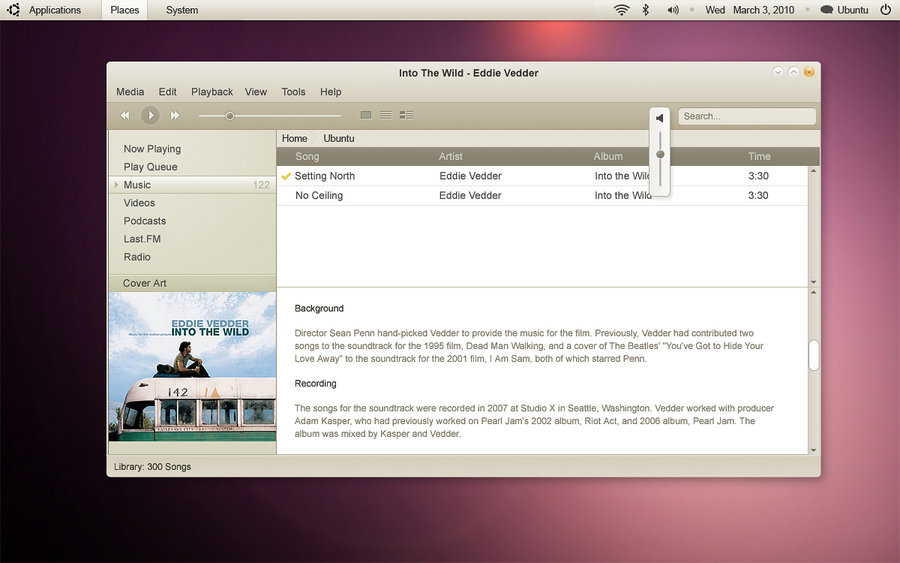Select Radio in sidebar
The height and width of the screenshot is (563, 900).
tap(137, 257)
